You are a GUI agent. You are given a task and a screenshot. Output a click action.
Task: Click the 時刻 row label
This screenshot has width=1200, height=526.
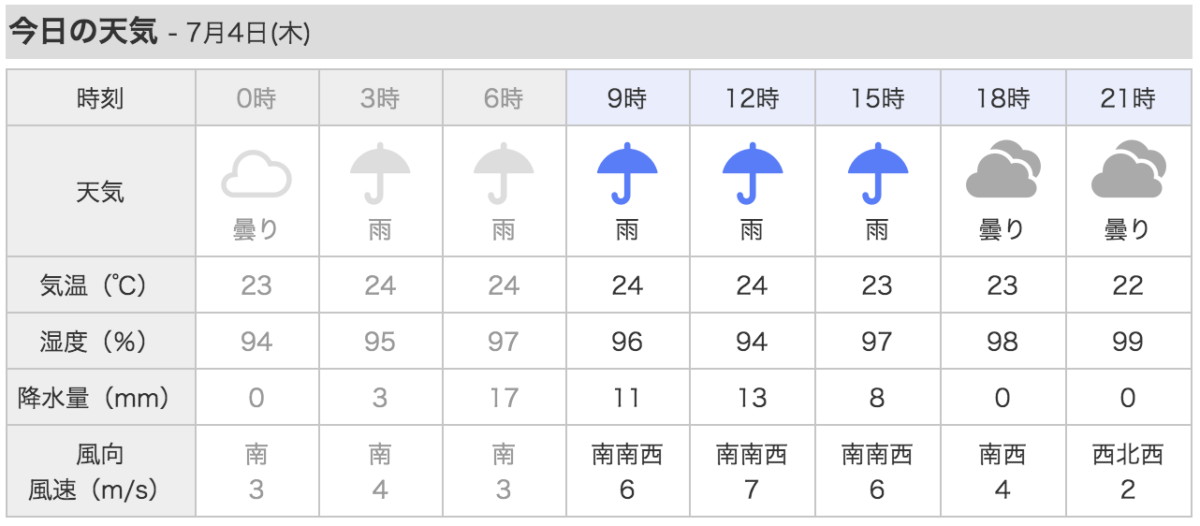click(101, 98)
